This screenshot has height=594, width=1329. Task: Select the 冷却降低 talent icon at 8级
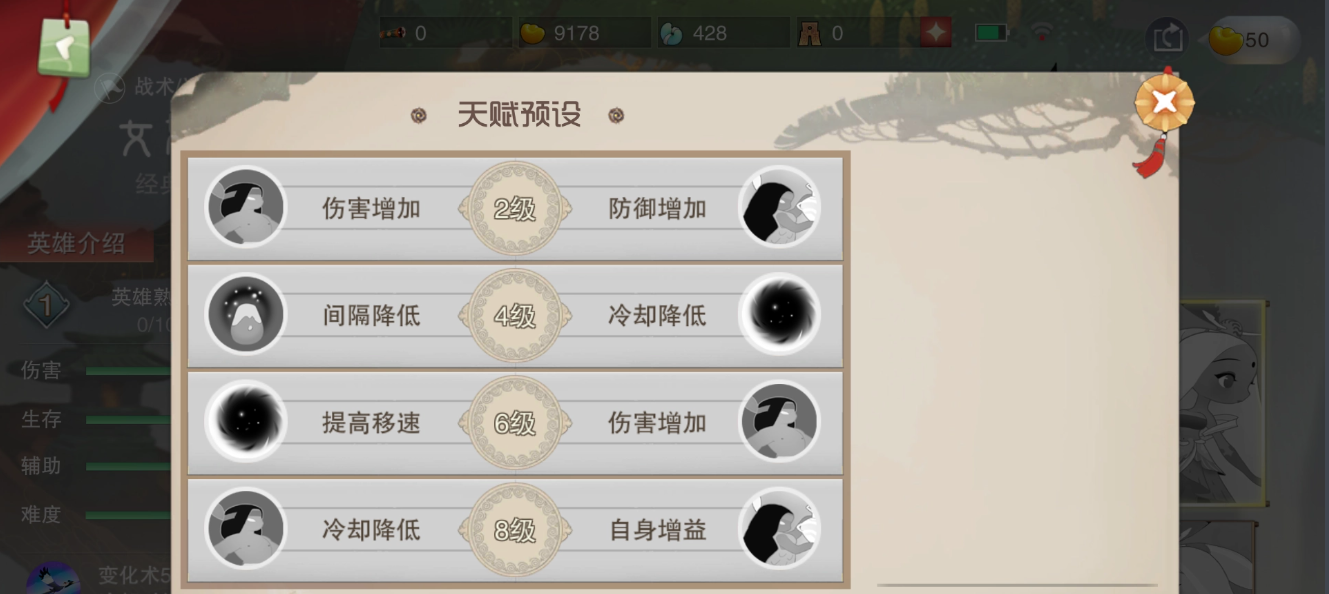[246, 529]
